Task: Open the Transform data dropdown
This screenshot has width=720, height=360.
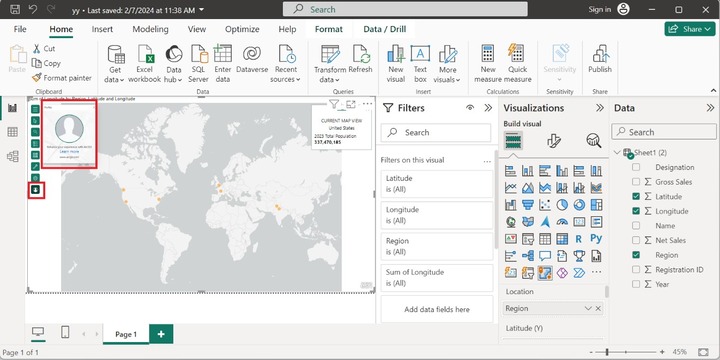Action: click(330, 64)
